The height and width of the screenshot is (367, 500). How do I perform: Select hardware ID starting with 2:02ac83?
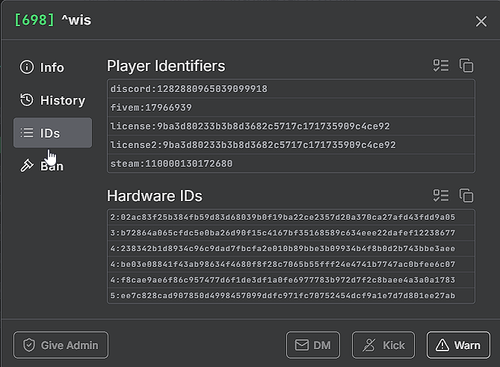(291, 217)
